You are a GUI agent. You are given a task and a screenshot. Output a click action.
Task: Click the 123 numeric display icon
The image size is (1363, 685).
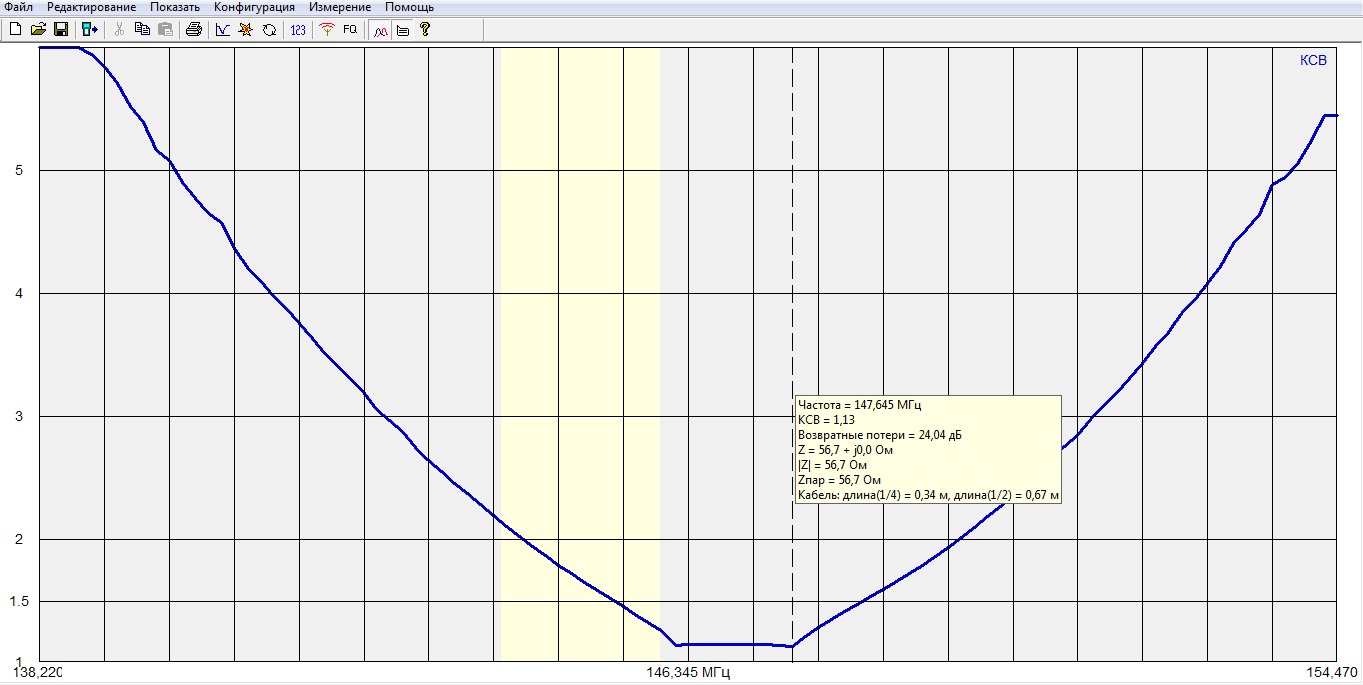(x=298, y=30)
